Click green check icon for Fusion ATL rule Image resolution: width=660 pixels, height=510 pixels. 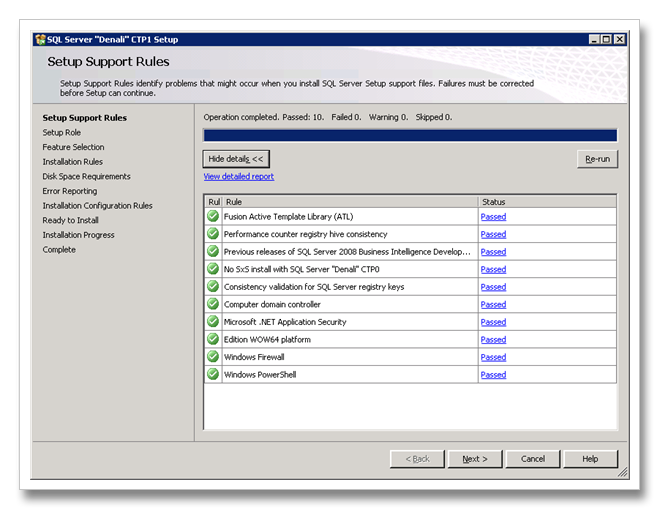click(213, 216)
